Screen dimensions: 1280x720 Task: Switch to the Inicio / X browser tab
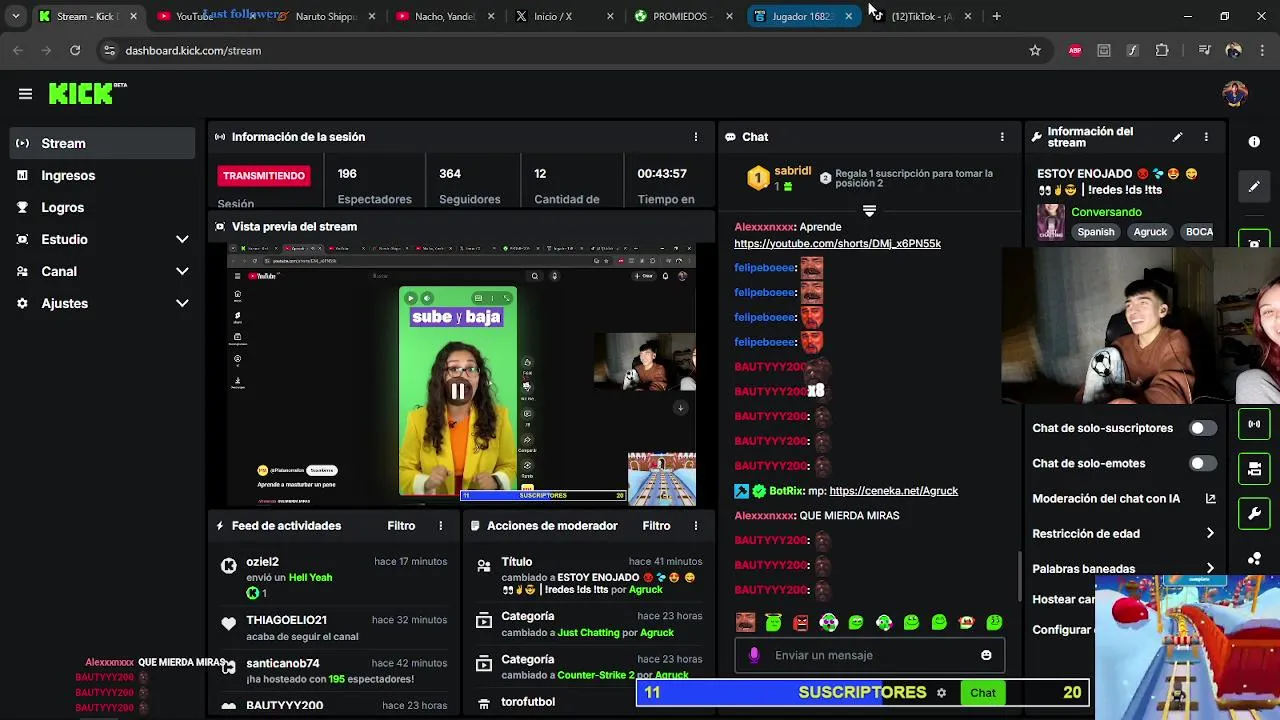(565, 16)
